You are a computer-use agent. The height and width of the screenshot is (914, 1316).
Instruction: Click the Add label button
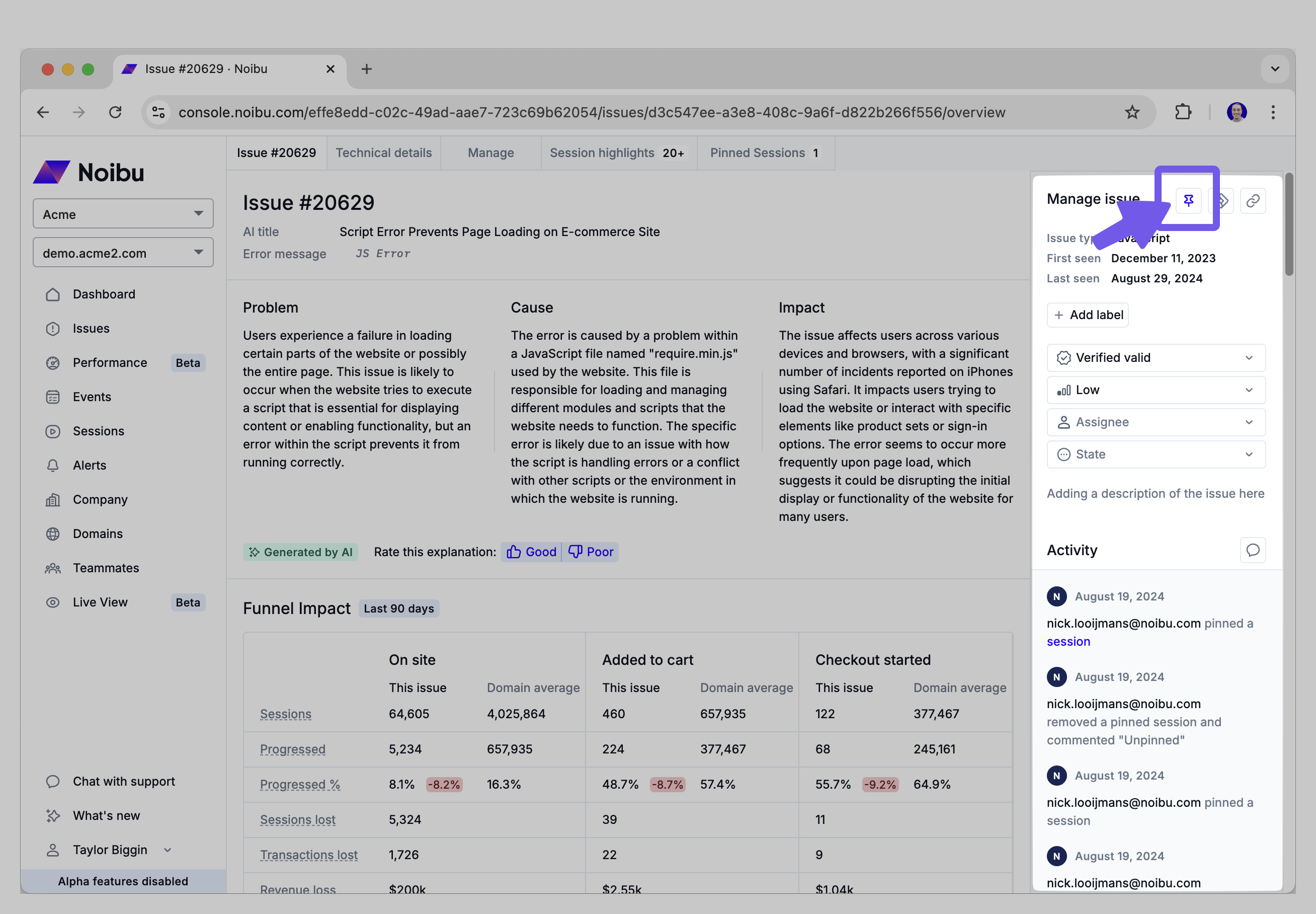(1087, 315)
